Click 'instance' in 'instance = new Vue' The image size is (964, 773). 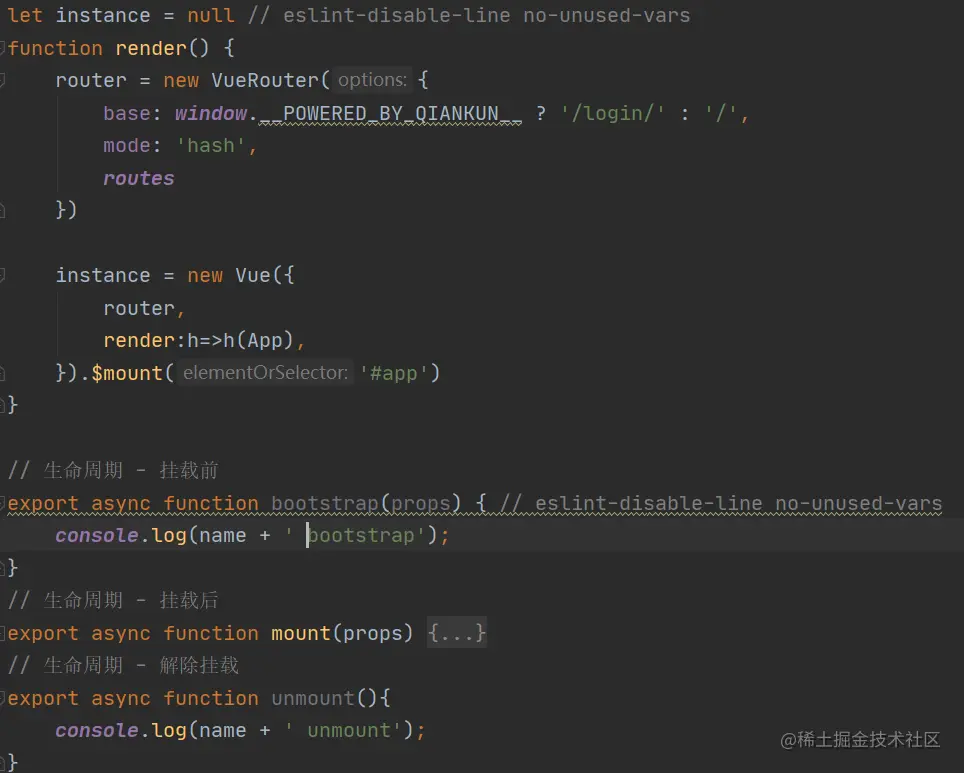click(x=103, y=276)
